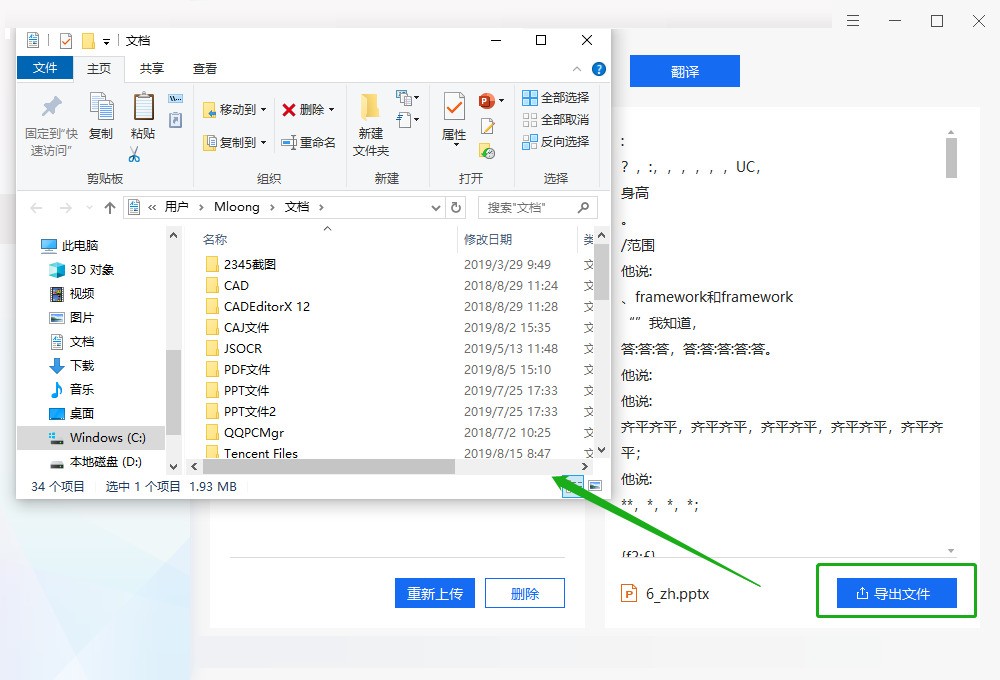Click the 复制 (Copy) icon
The height and width of the screenshot is (680, 1000).
[100, 105]
